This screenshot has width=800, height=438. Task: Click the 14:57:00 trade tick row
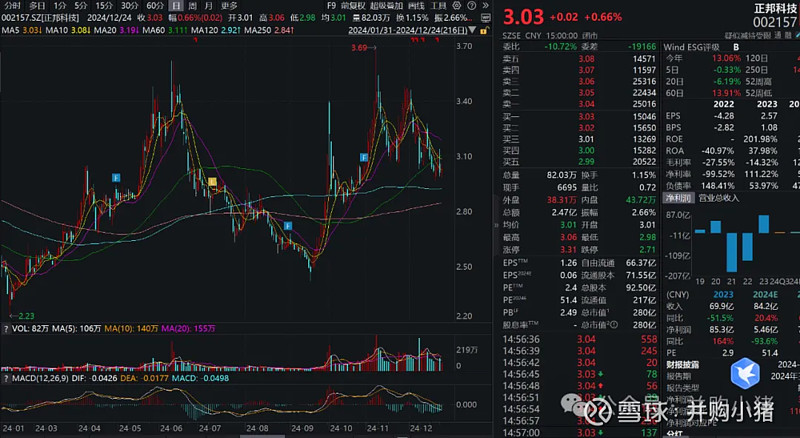(580, 433)
